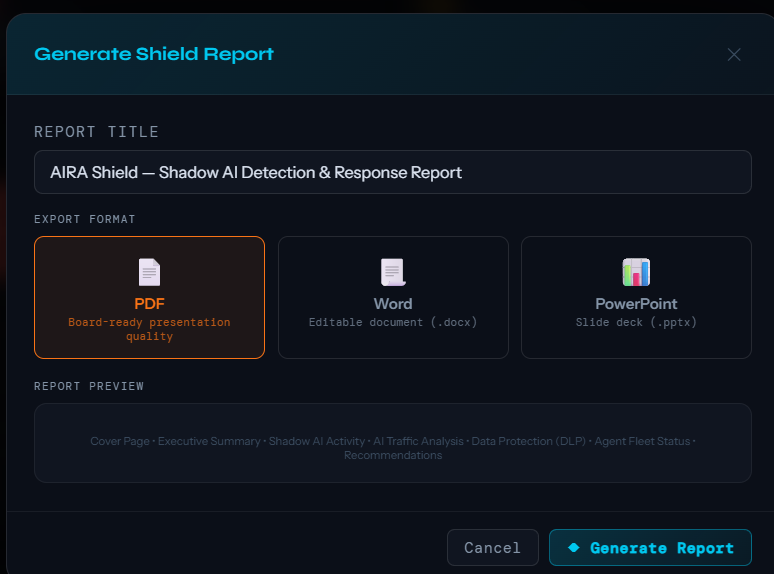Click 'Editable document (.docx)' text
Viewport: 774px width, 574px height.
point(393,322)
